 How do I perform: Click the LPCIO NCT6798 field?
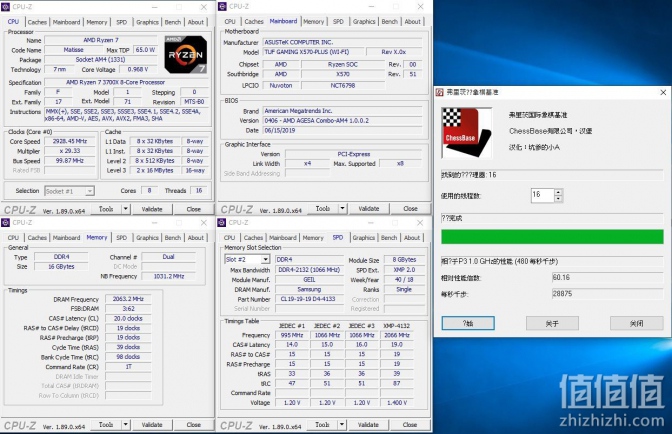coord(342,86)
